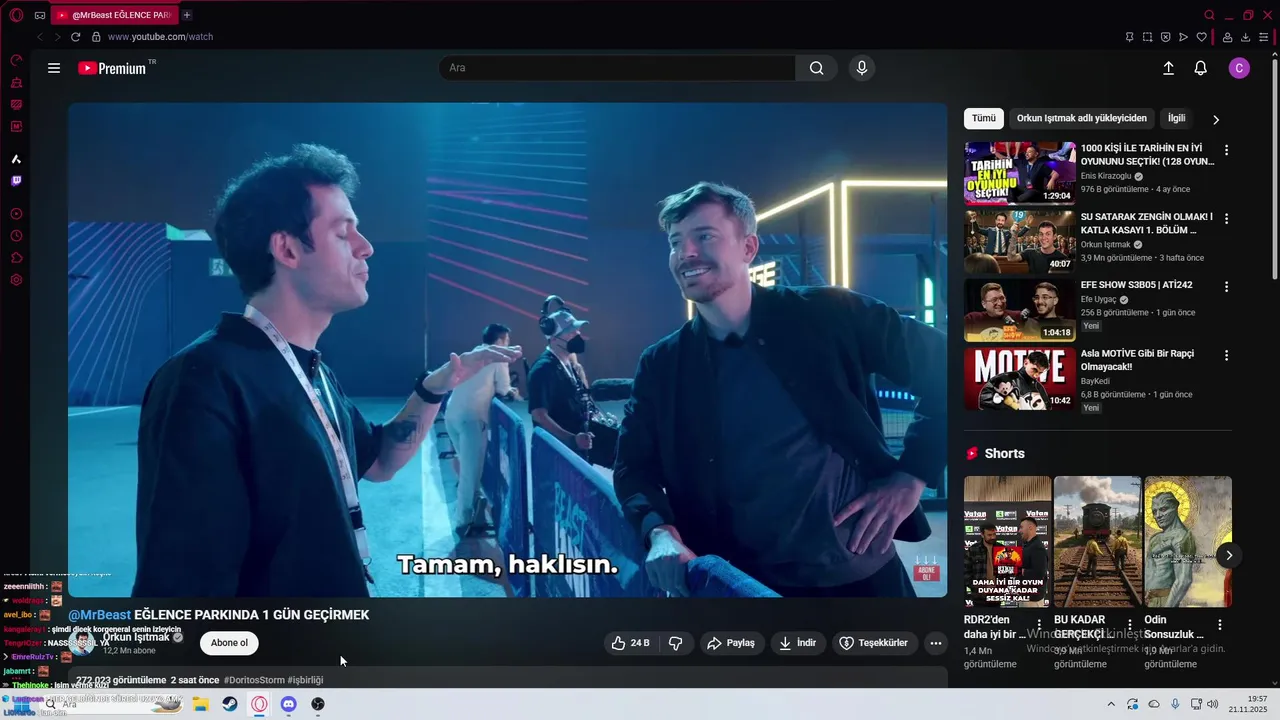Open the @MrBeast mention in title

pos(99,615)
